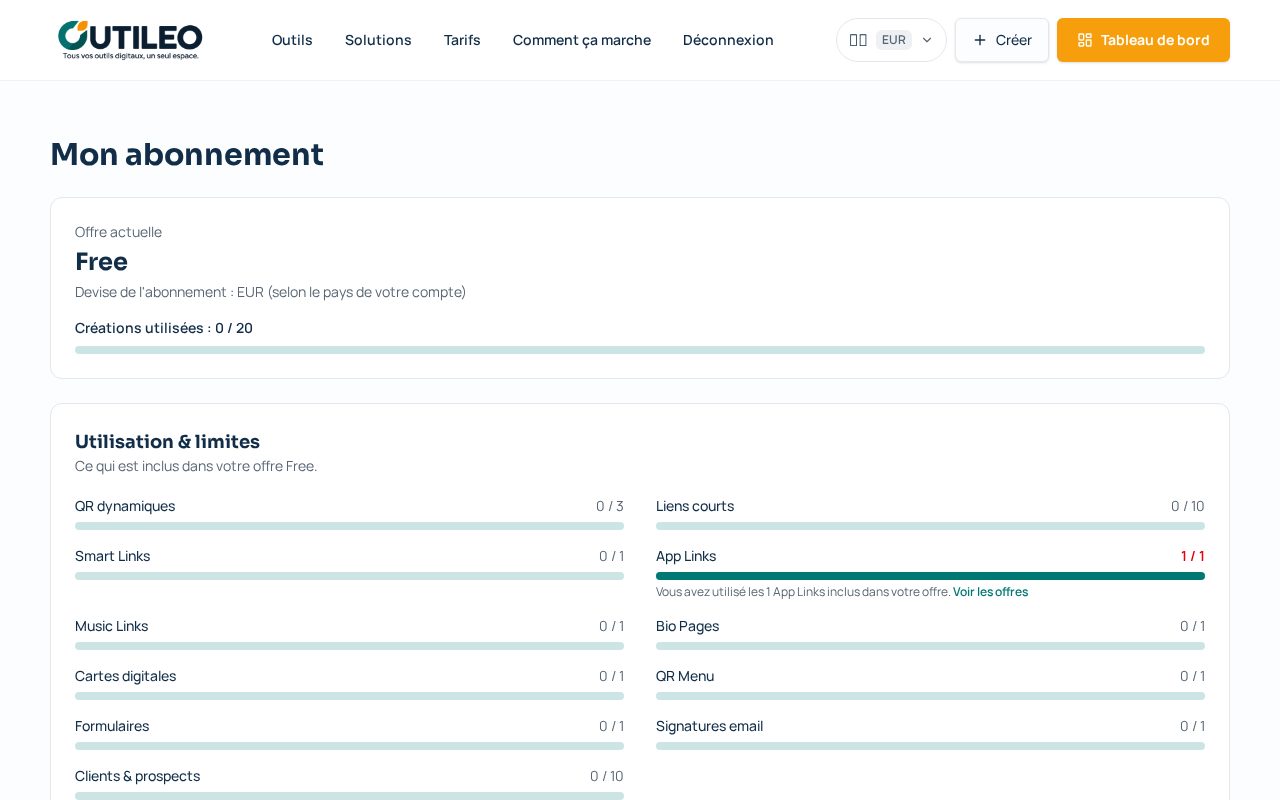Click the QR Menu label

click(685, 676)
